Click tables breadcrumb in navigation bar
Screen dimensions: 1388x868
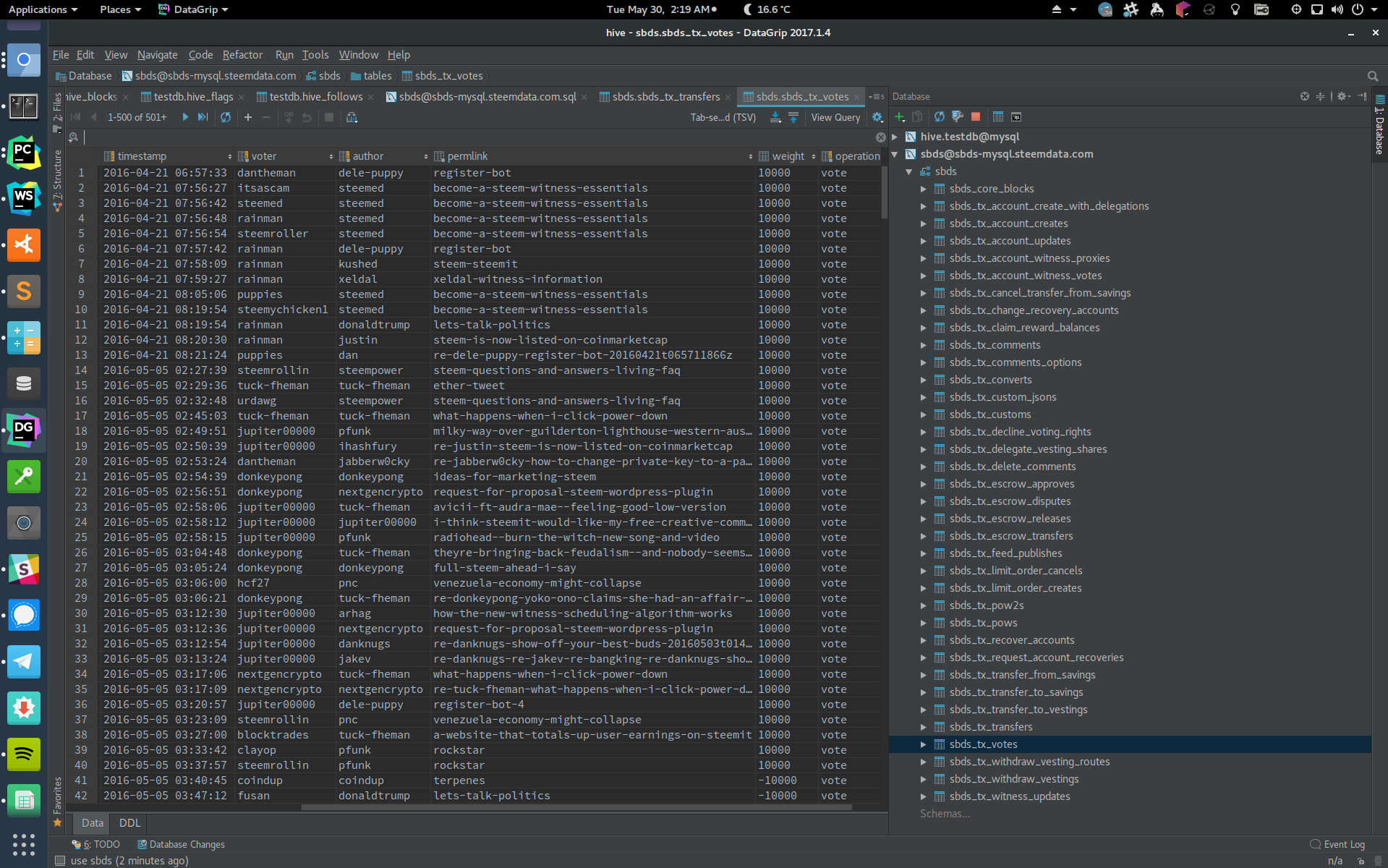pyautogui.click(x=371, y=76)
